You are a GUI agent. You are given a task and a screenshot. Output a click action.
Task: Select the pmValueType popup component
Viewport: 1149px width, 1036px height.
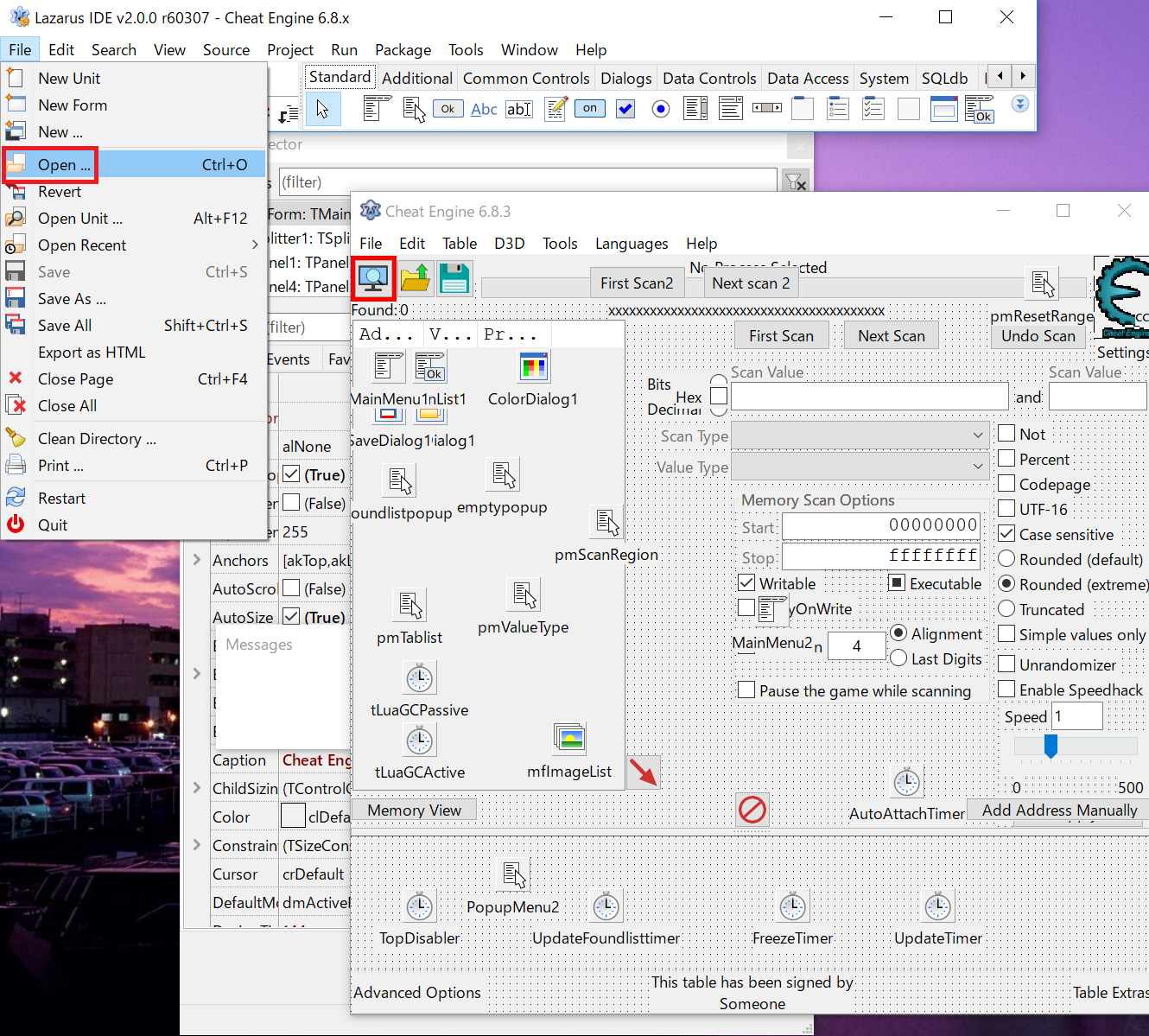click(x=524, y=595)
